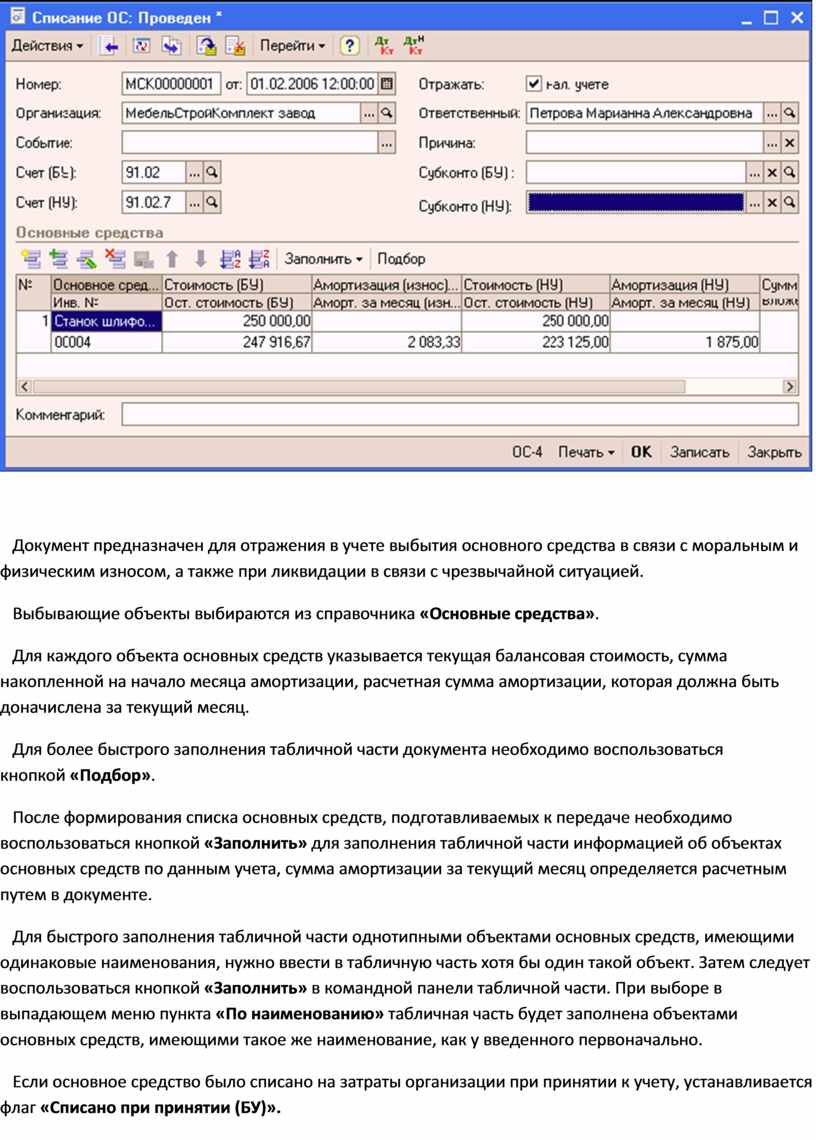Viewport: 816px width, 1140px height.
Task: Open the Заполнить dropdown menu
Action: 323,259
